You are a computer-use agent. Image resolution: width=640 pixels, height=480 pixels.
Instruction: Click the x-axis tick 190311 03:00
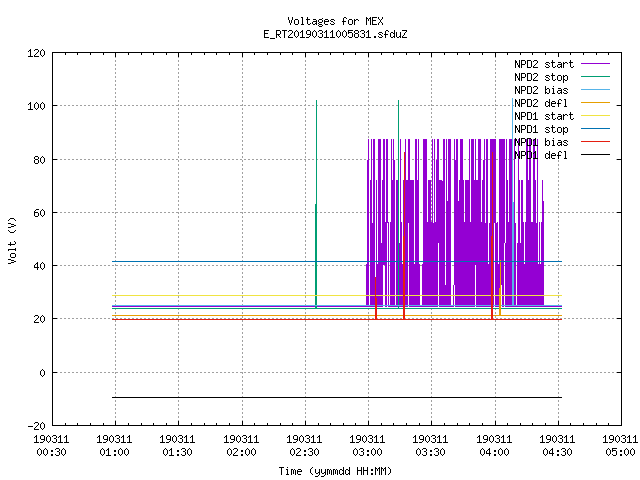(367, 446)
